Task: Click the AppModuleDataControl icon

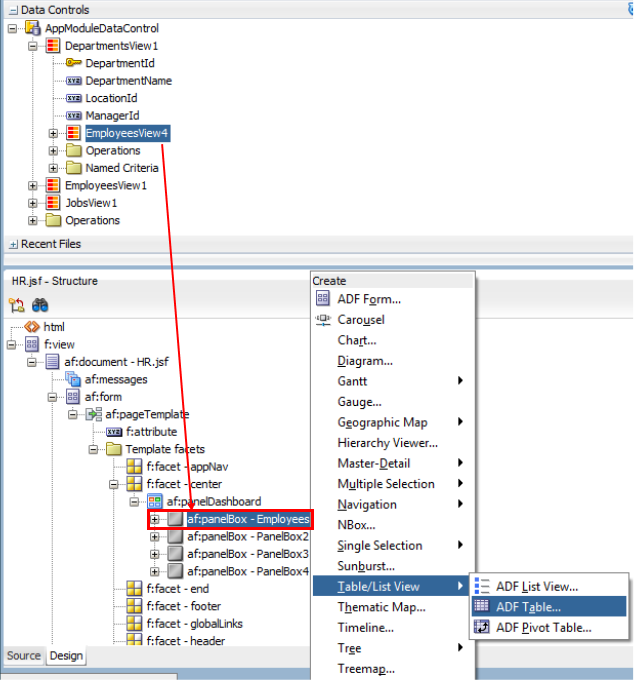Action: pyautogui.click(x=33, y=28)
